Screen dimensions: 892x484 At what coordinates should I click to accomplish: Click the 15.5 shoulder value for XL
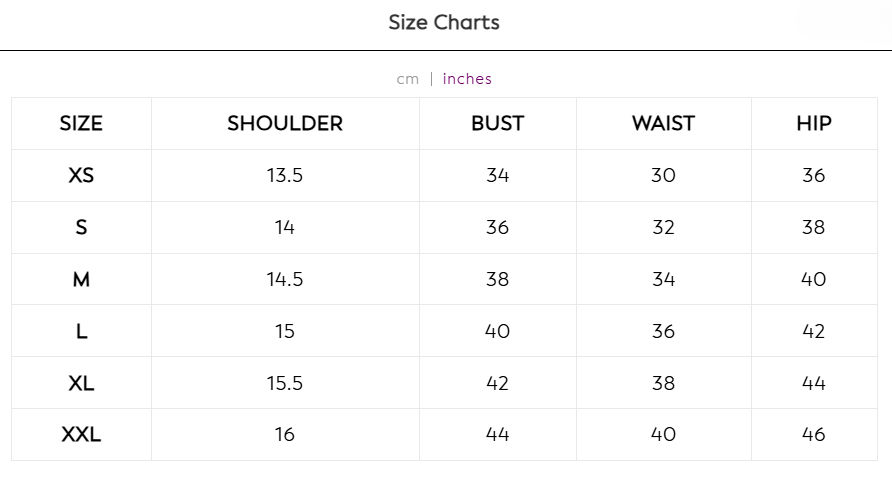coord(285,383)
